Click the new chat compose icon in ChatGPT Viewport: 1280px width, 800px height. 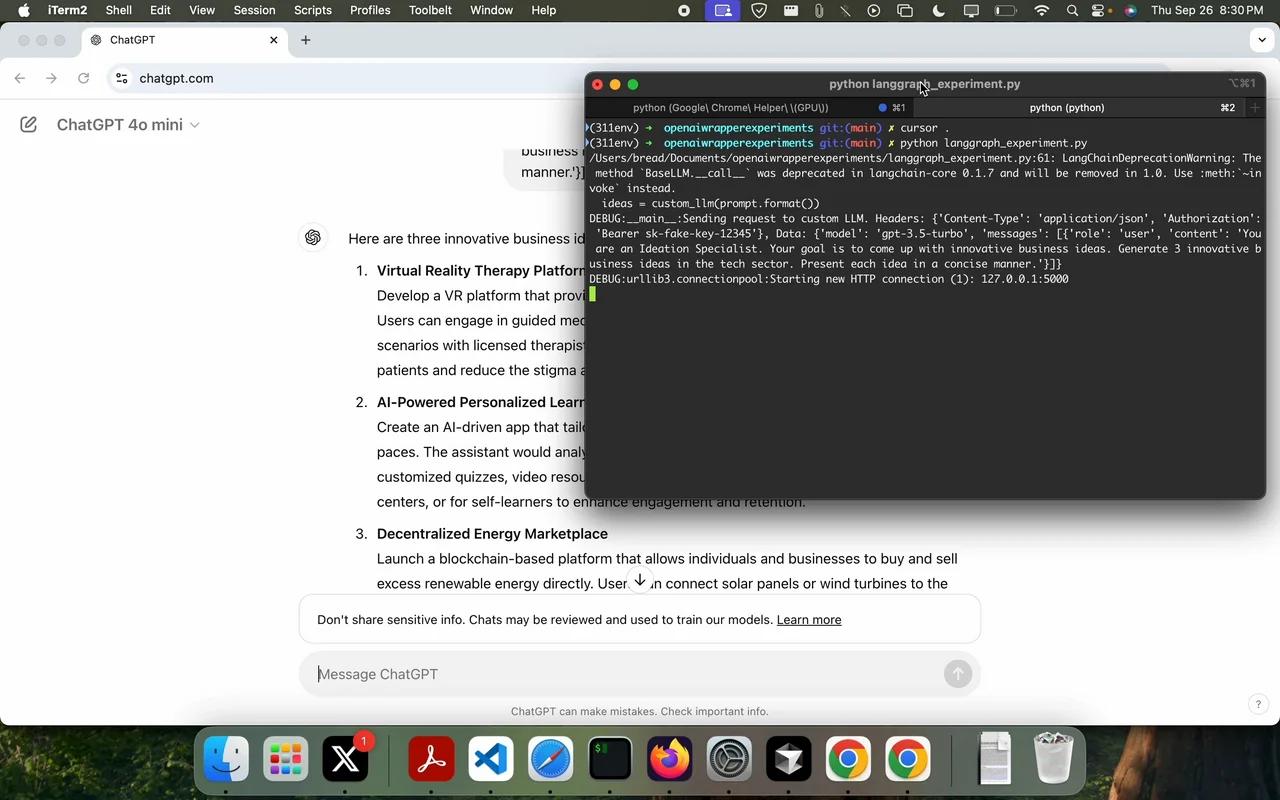coord(27,124)
